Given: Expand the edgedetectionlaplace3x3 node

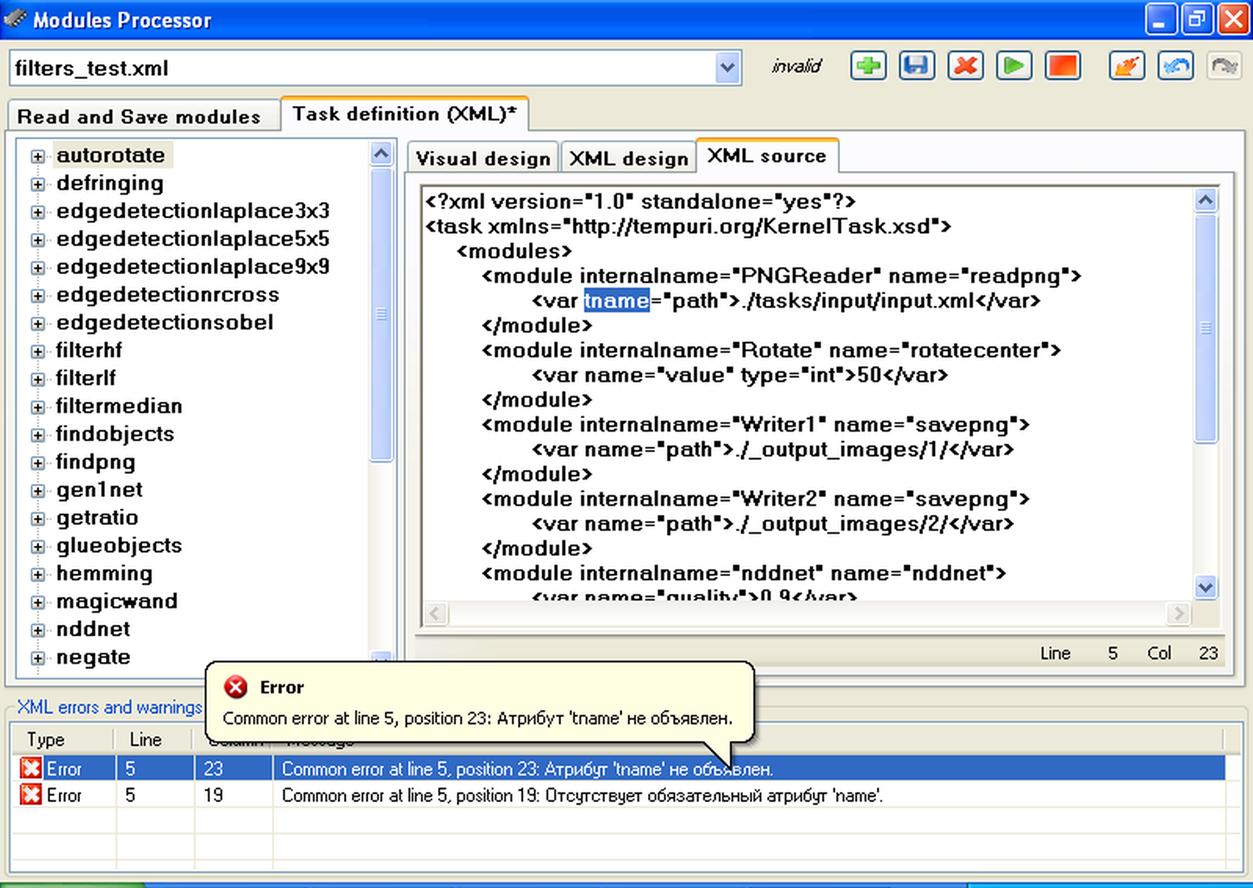Looking at the screenshot, I should tap(38, 213).
